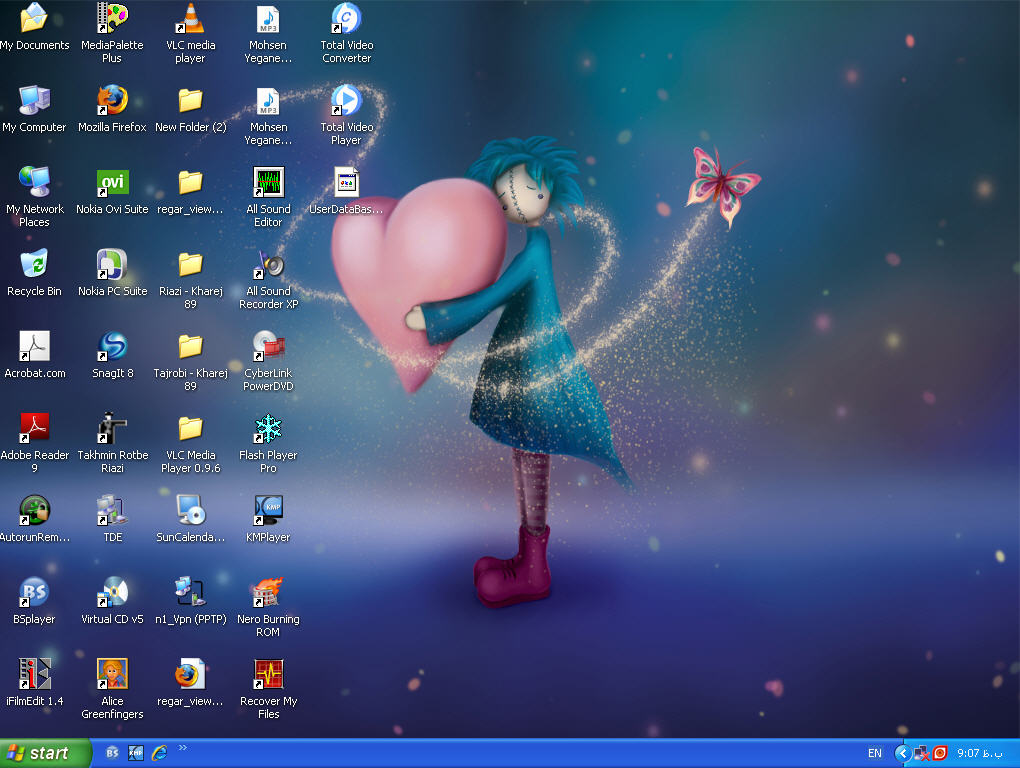Viewport: 1020px width, 768px height.
Task: Open the Start menu
Action: 45,753
